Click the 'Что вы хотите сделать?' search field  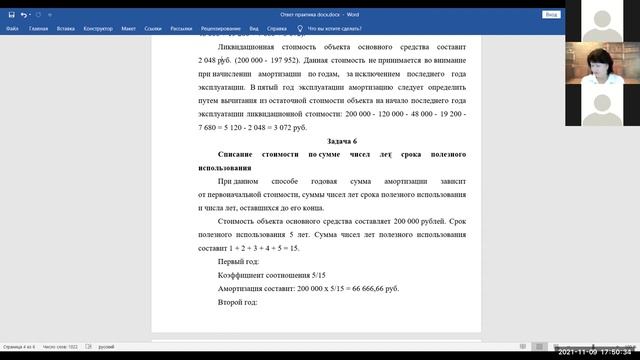(335, 29)
